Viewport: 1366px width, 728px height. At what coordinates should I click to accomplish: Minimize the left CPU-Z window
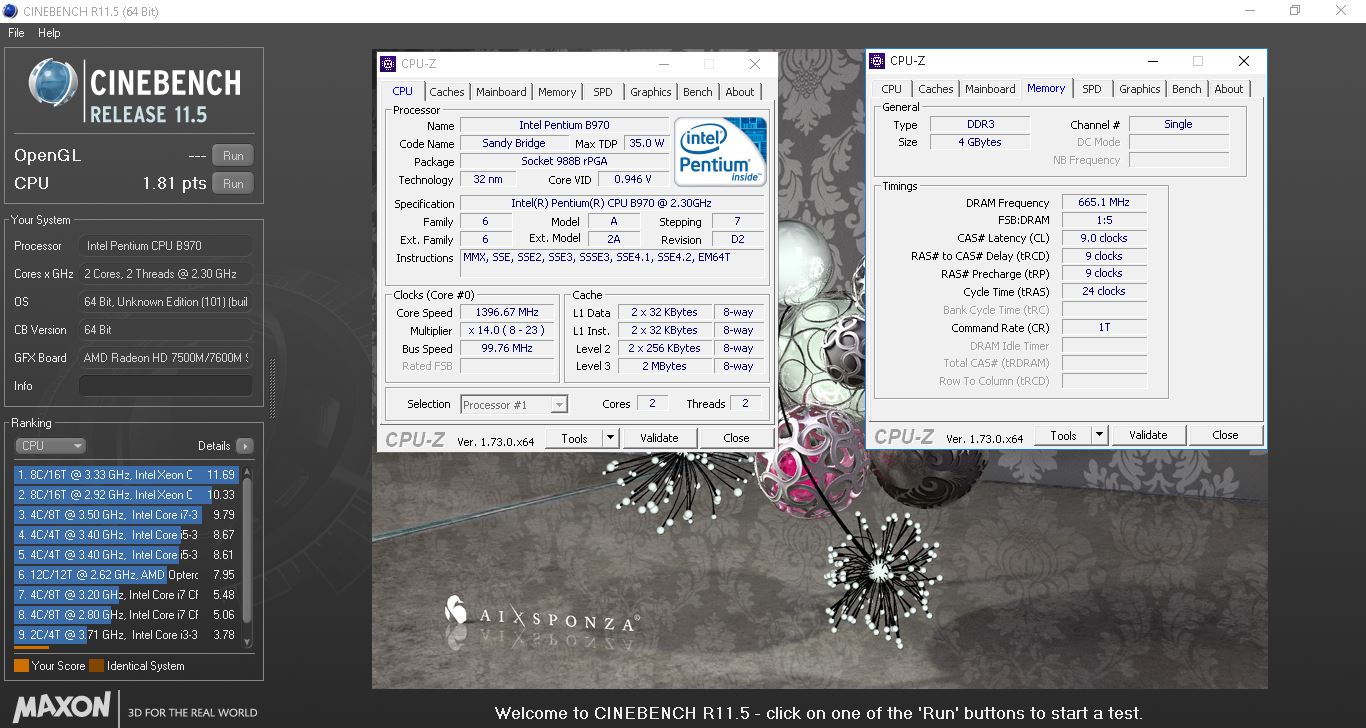point(666,64)
